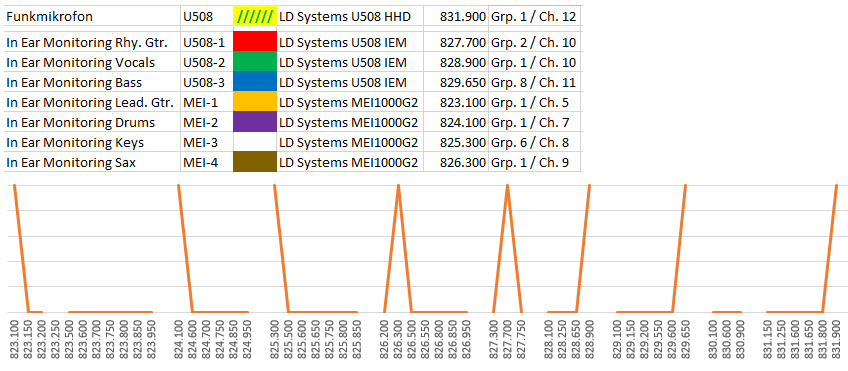Select the green U508-2 color swatch
This screenshot has height=371, width=848.
[x=255, y=62]
